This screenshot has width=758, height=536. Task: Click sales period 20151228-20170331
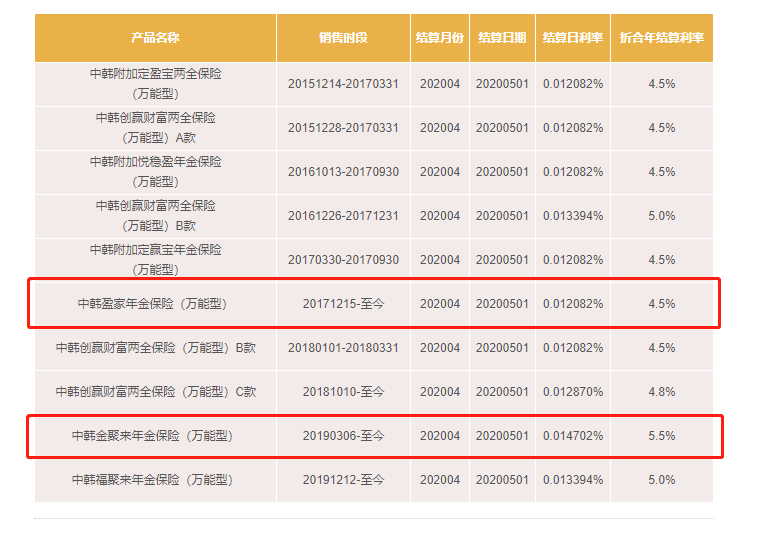point(343,128)
